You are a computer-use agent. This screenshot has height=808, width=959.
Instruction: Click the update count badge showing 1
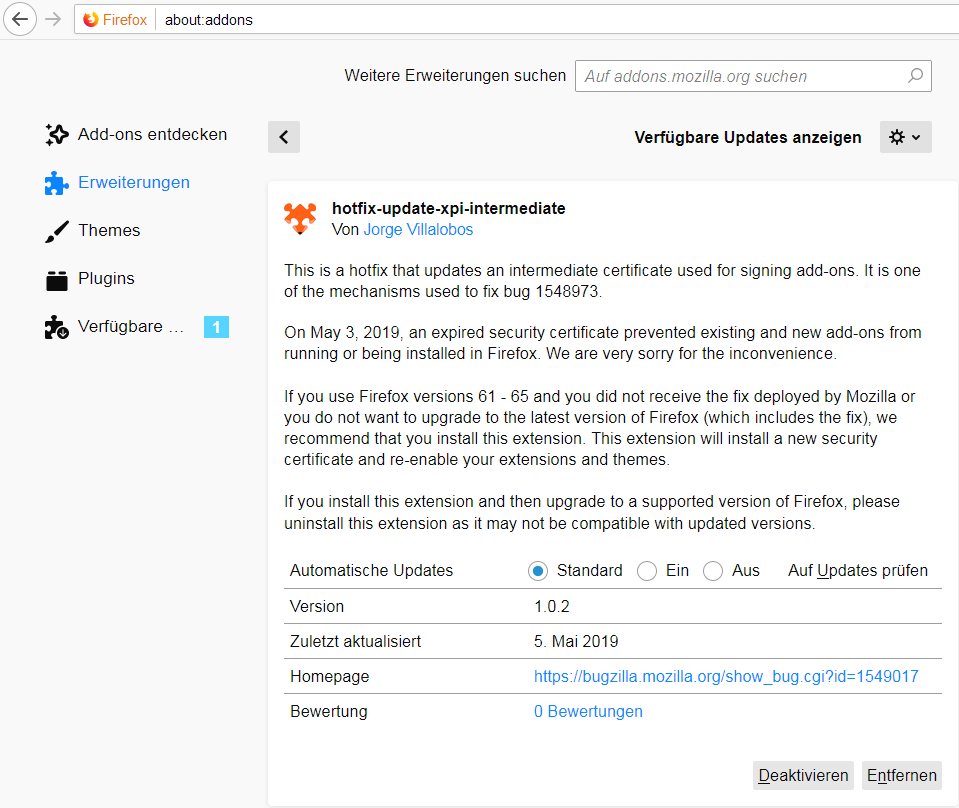click(216, 327)
